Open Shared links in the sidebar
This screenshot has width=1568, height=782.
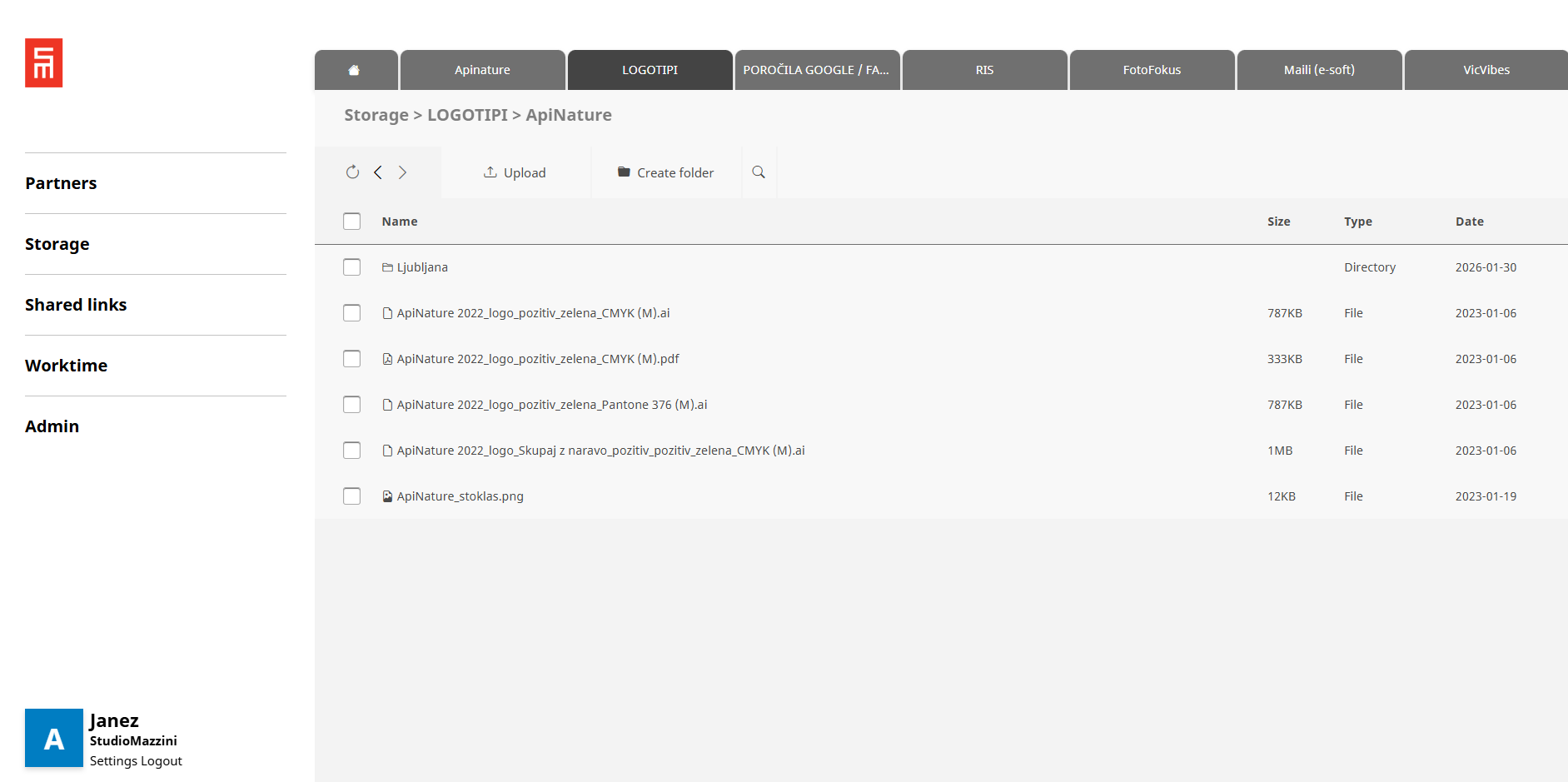coord(76,305)
